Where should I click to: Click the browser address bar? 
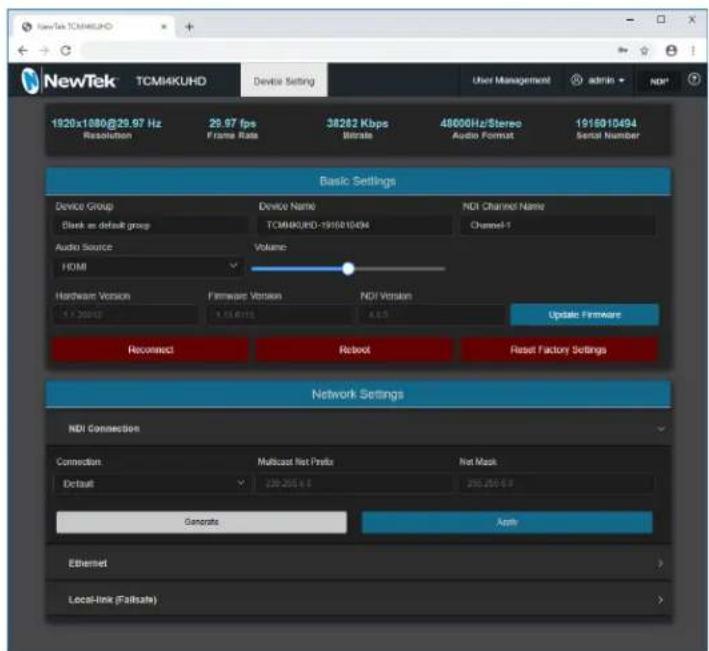click(x=344, y=51)
